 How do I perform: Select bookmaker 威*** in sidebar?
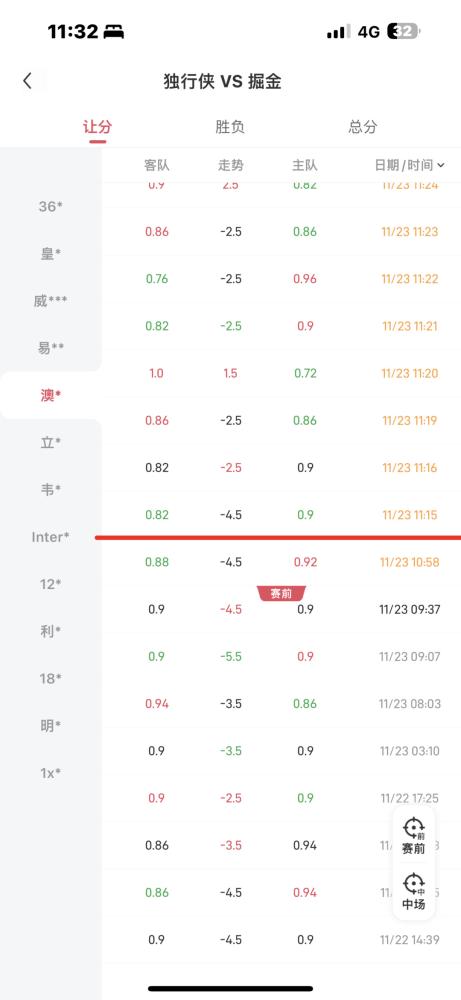point(50,300)
